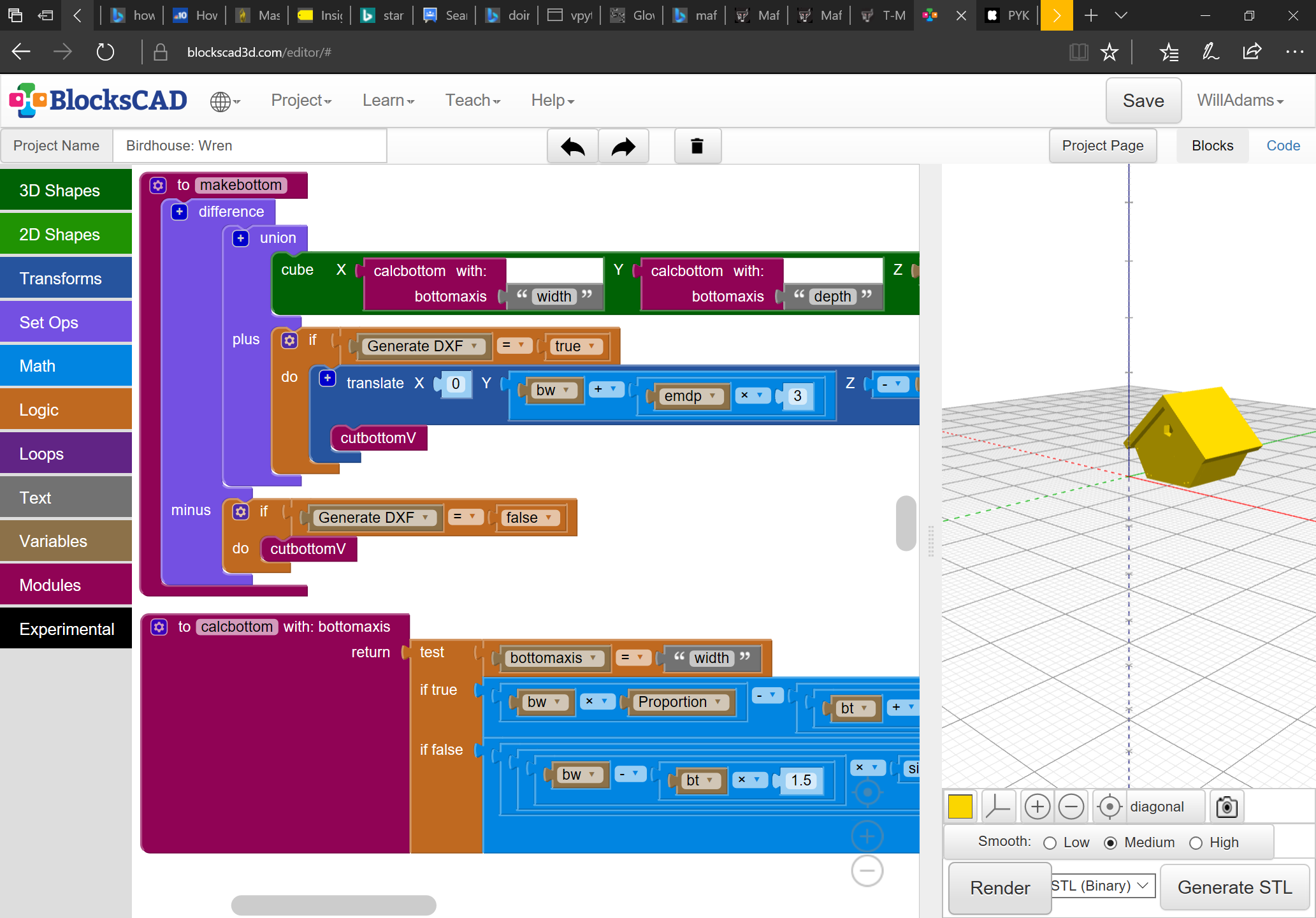The width and height of the screenshot is (1316, 918).
Task: Pick the yellow render color swatch
Action: pos(960,806)
